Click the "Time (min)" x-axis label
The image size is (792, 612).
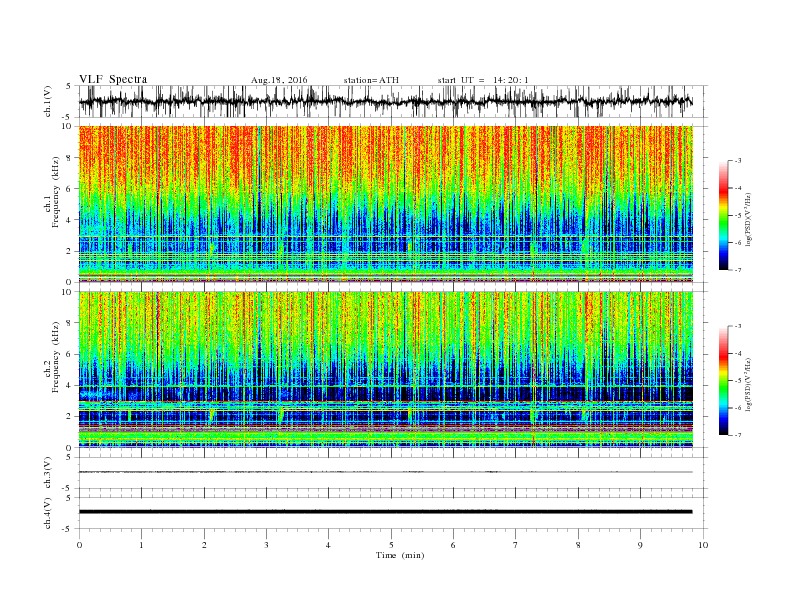(400, 555)
